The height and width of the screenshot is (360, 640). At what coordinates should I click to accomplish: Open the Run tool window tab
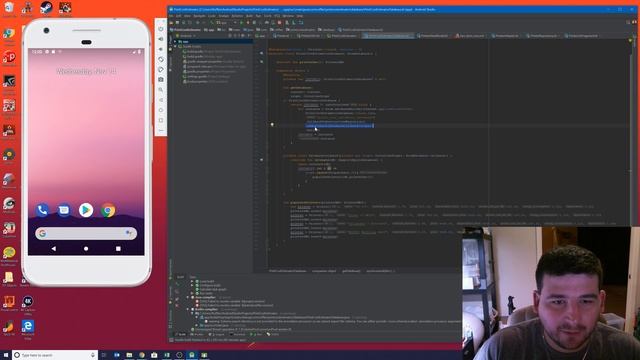click(x=256, y=334)
